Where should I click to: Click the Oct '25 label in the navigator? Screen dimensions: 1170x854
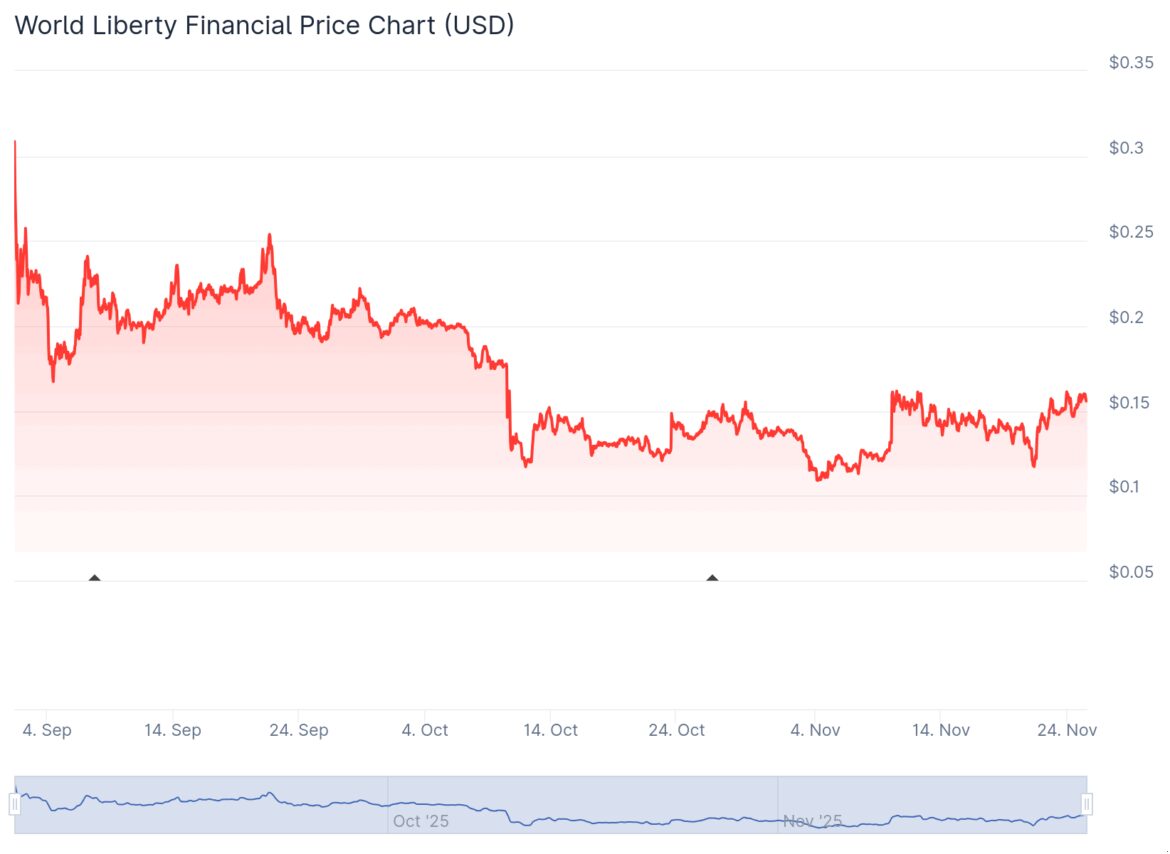[x=421, y=821]
